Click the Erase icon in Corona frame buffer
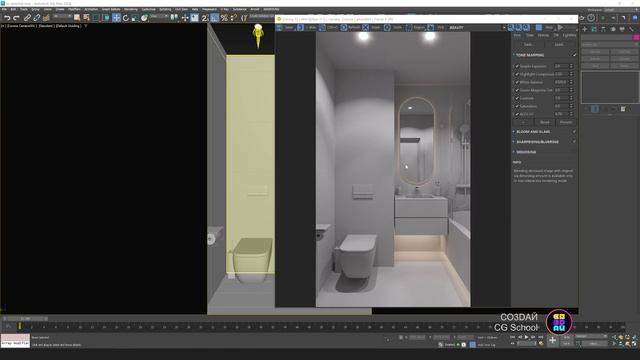This screenshot has width=640, height=360. coord(365,27)
